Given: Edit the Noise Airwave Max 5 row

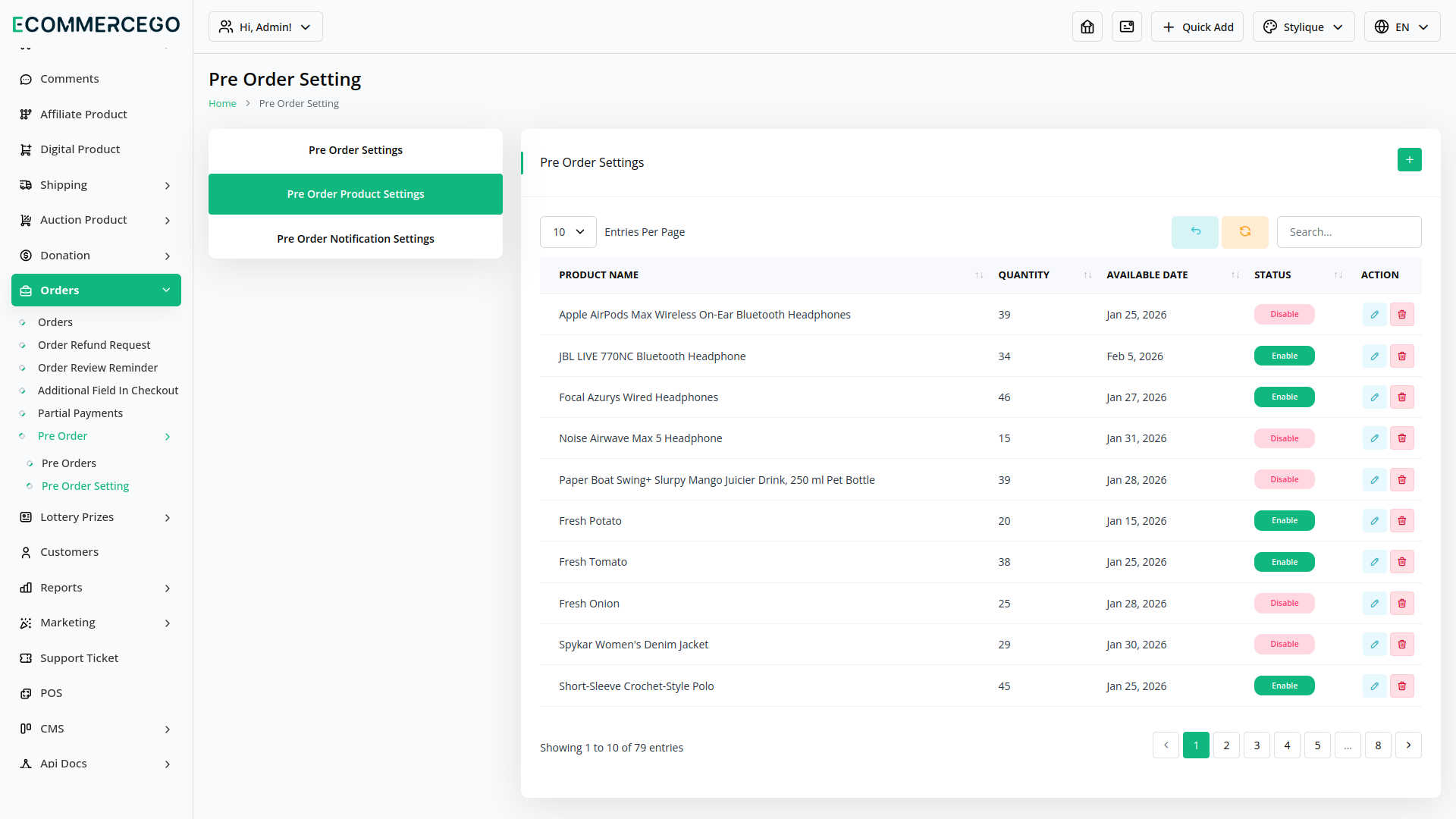Looking at the screenshot, I should 1374,438.
